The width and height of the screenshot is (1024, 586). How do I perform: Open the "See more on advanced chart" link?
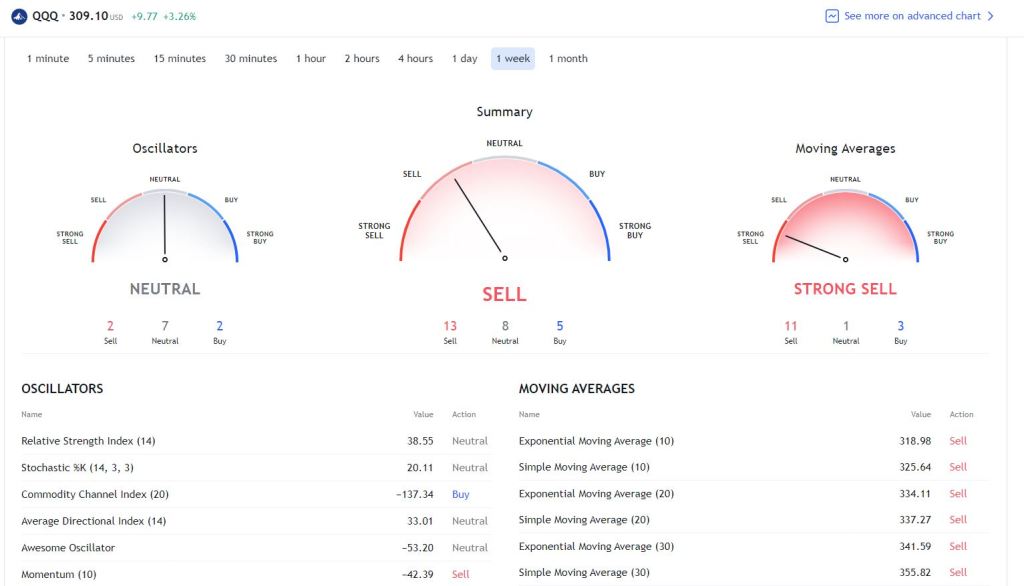913,16
